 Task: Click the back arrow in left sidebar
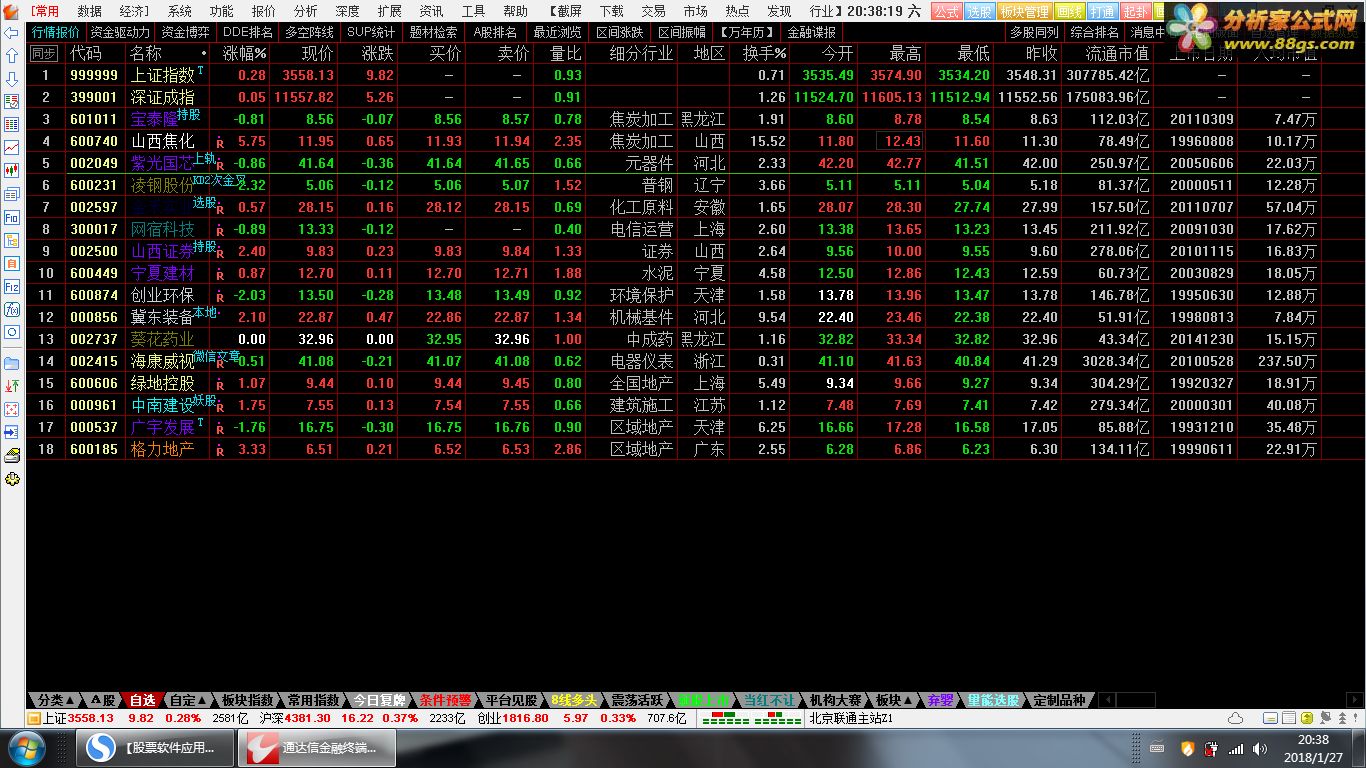click(12, 33)
